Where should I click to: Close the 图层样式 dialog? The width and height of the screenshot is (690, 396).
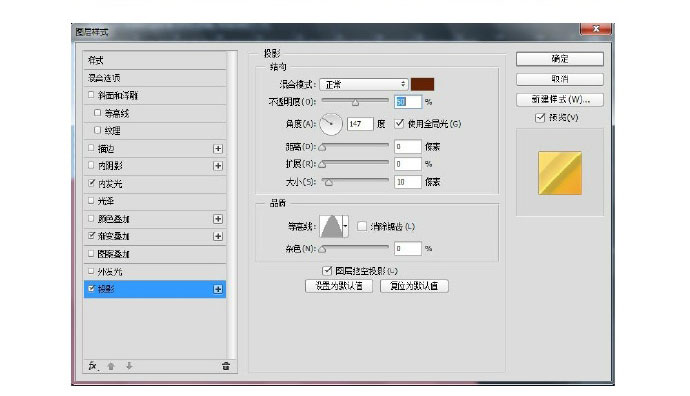[x=596, y=29]
